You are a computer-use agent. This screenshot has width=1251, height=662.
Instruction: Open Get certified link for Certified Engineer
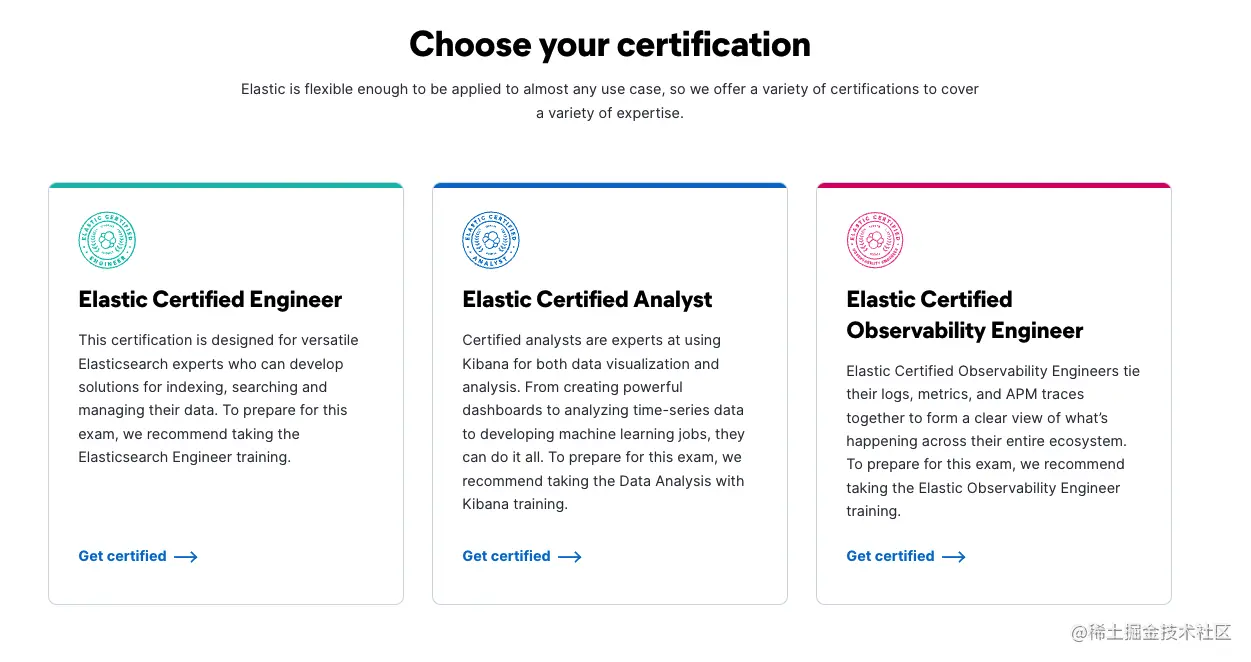tap(123, 556)
